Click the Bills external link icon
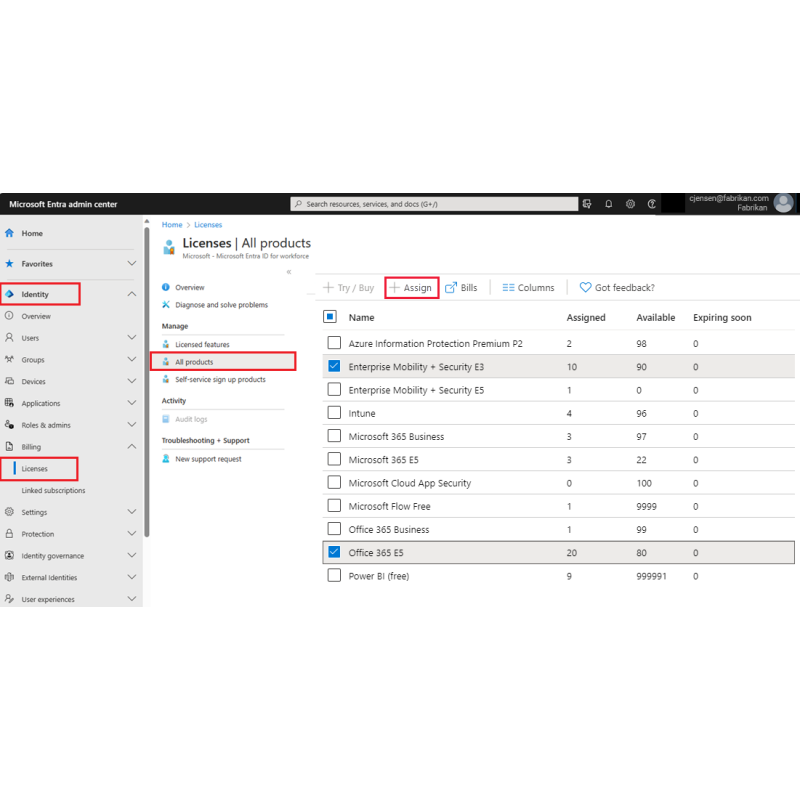The height and width of the screenshot is (800, 800). 451,288
